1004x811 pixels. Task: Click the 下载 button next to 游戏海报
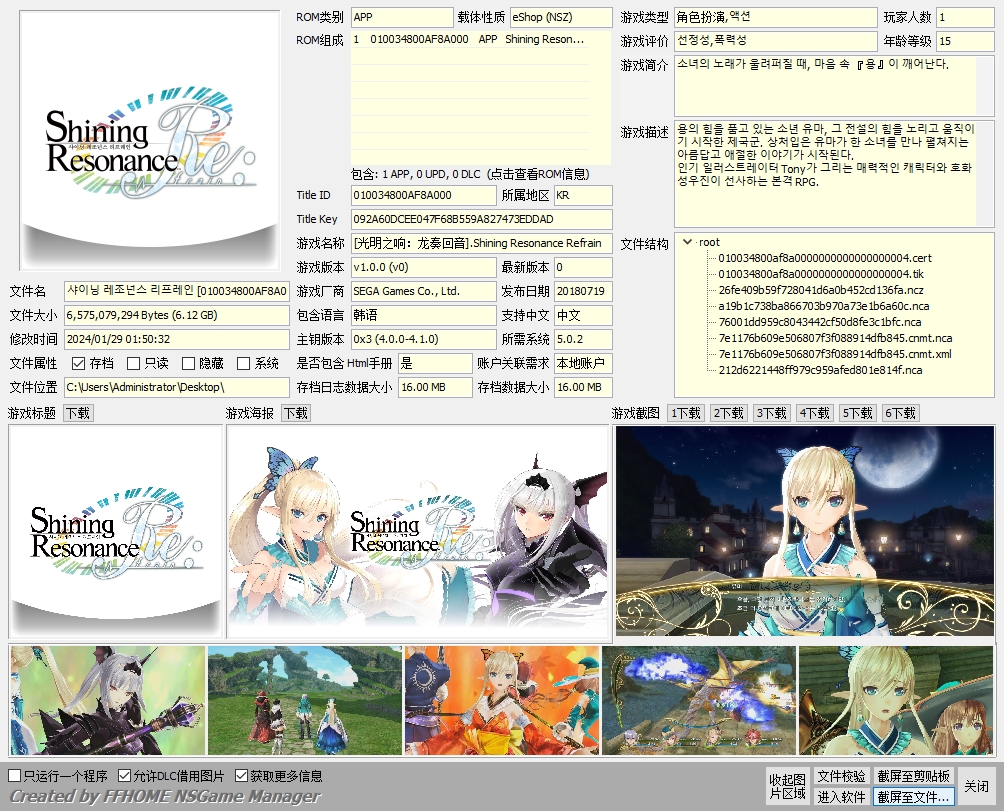[295, 413]
